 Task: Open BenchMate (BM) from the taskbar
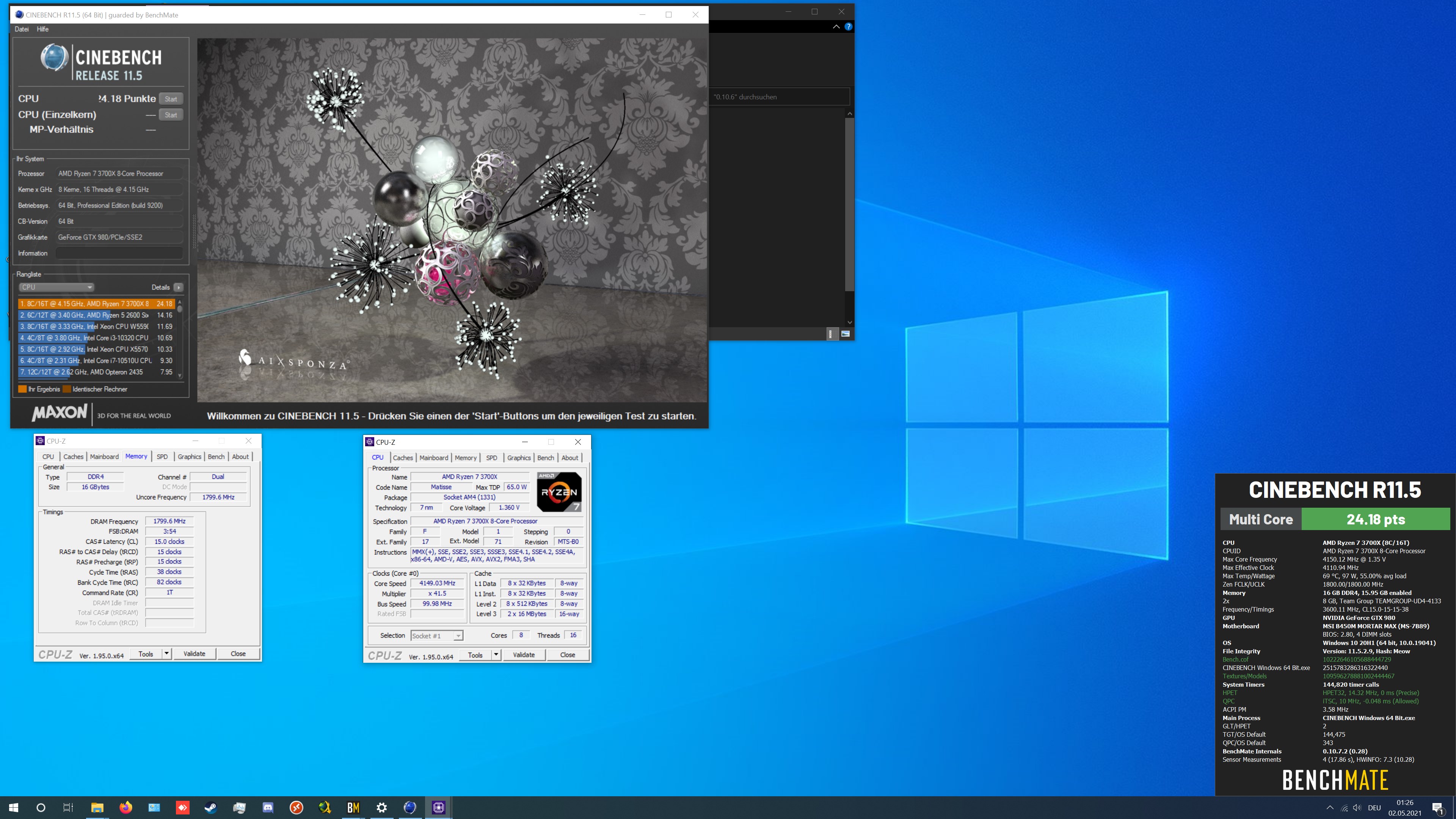click(x=353, y=808)
